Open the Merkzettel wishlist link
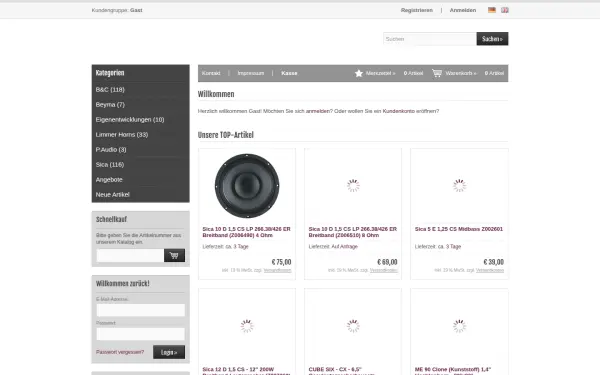Image resolution: width=600 pixels, height=375 pixels. click(x=380, y=73)
